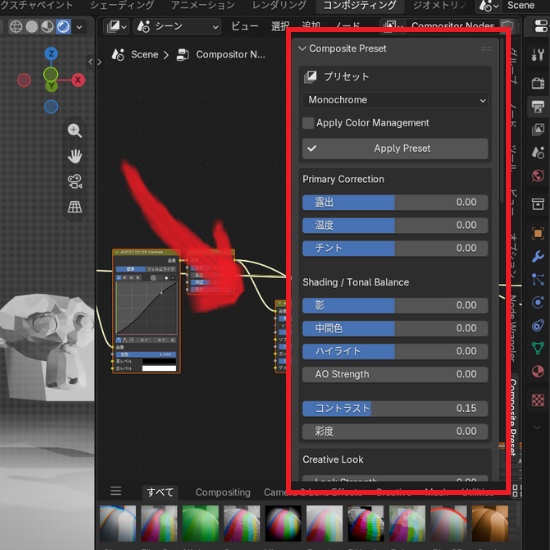Image resolution: width=550 pixels, height=550 pixels.
Task: Select the Node Wrangler sidebar tab
Action: coord(514,328)
